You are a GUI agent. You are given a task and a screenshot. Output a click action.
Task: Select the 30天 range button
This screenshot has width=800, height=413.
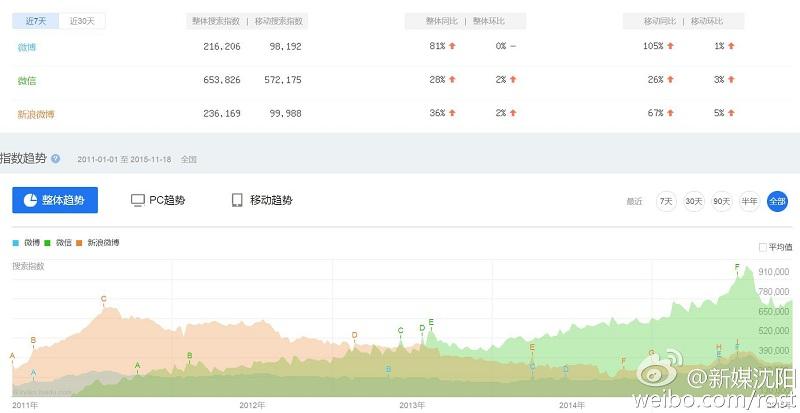[x=694, y=201]
